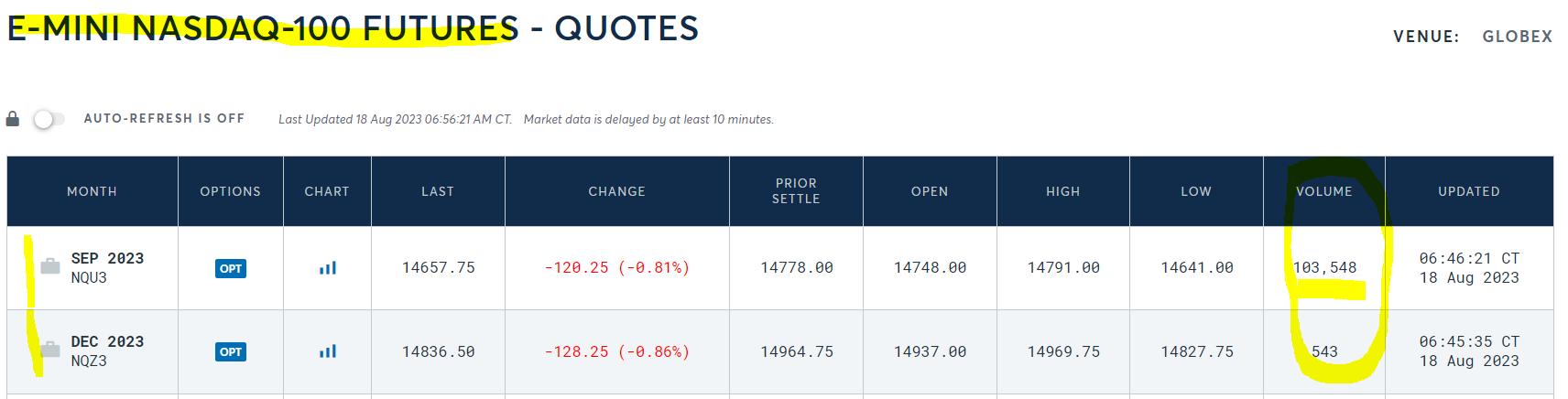Click the UPDATED column header
The height and width of the screenshot is (399, 1568).
point(1468,191)
